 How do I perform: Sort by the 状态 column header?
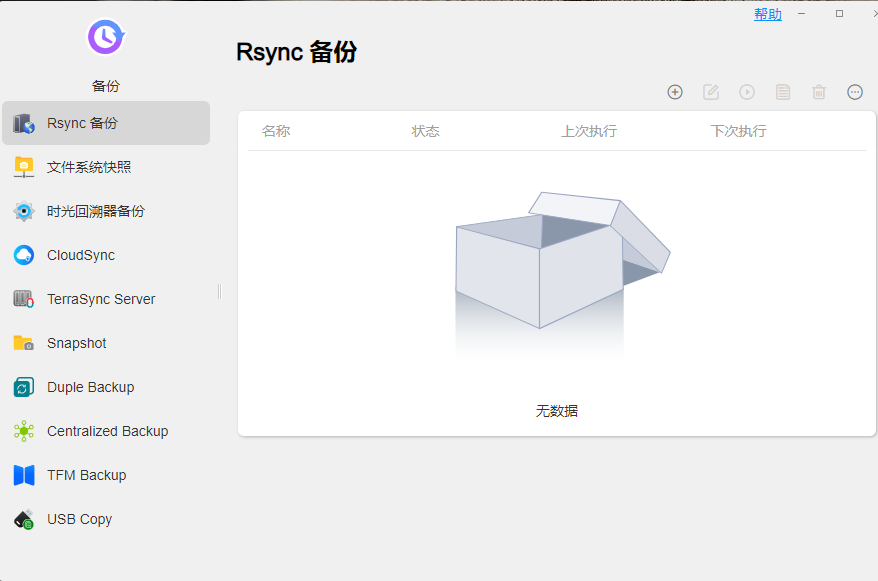(x=426, y=131)
